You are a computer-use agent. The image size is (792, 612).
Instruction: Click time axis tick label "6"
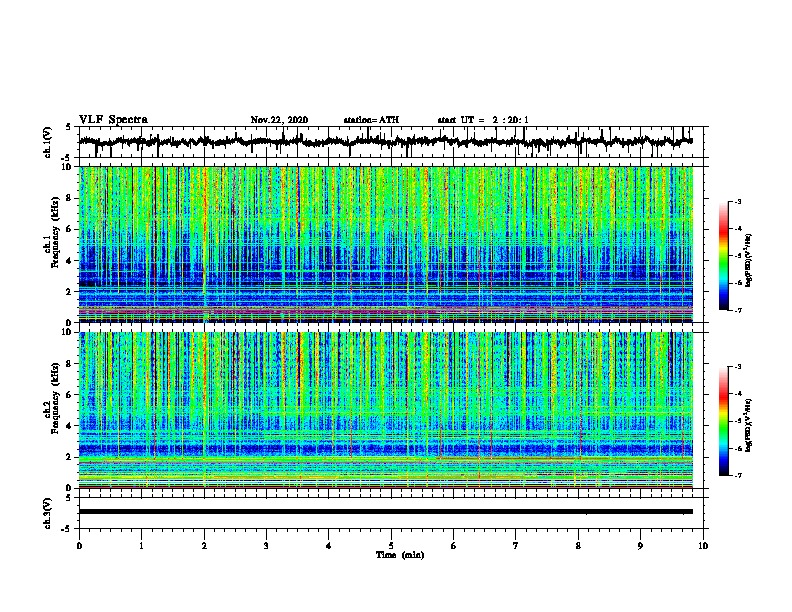[x=454, y=546]
